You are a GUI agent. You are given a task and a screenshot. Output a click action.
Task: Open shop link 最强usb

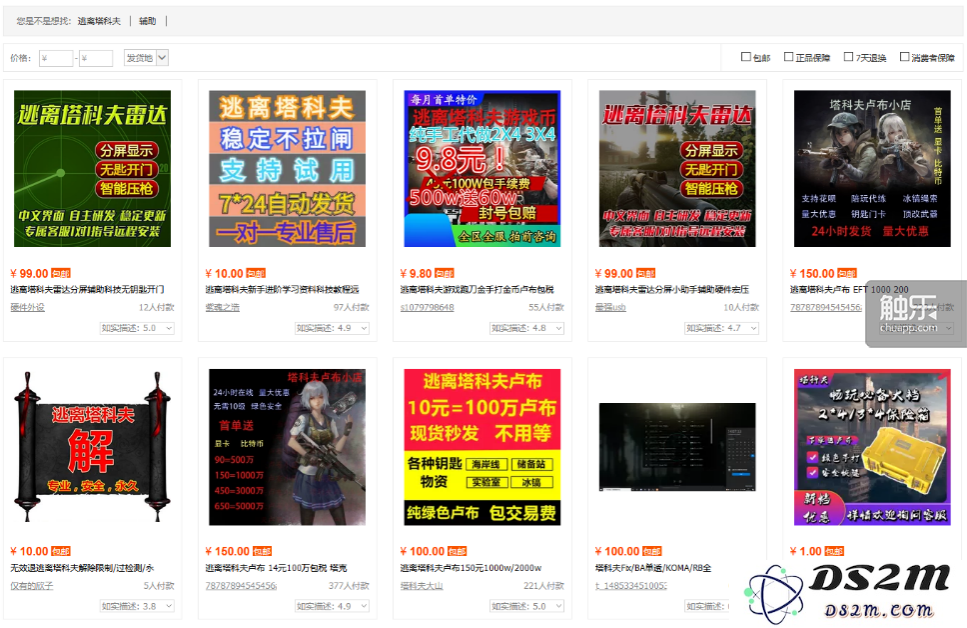click(611, 307)
